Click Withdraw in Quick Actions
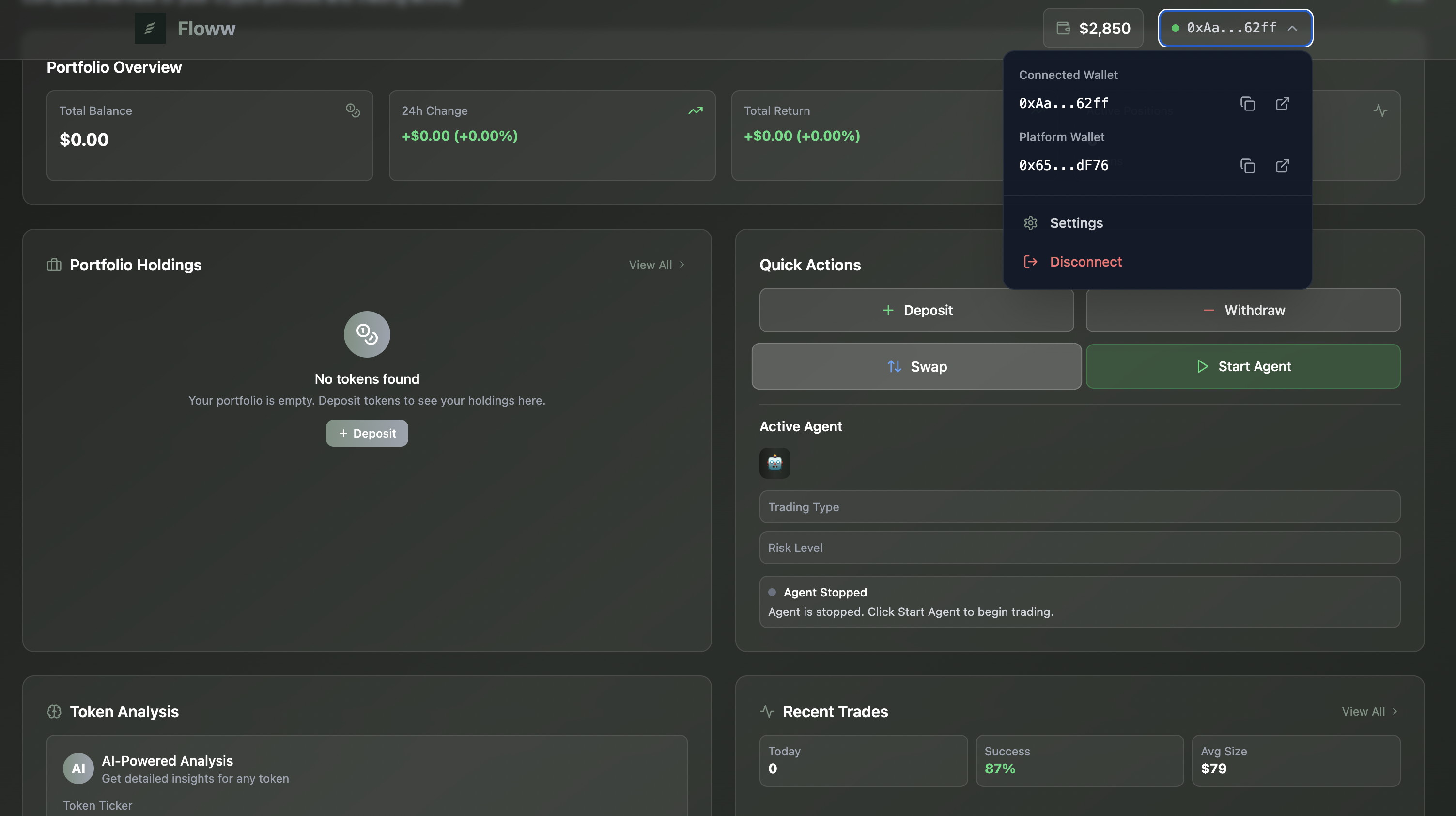1456x816 pixels. pyautogui.click(x=1243, y=311)
